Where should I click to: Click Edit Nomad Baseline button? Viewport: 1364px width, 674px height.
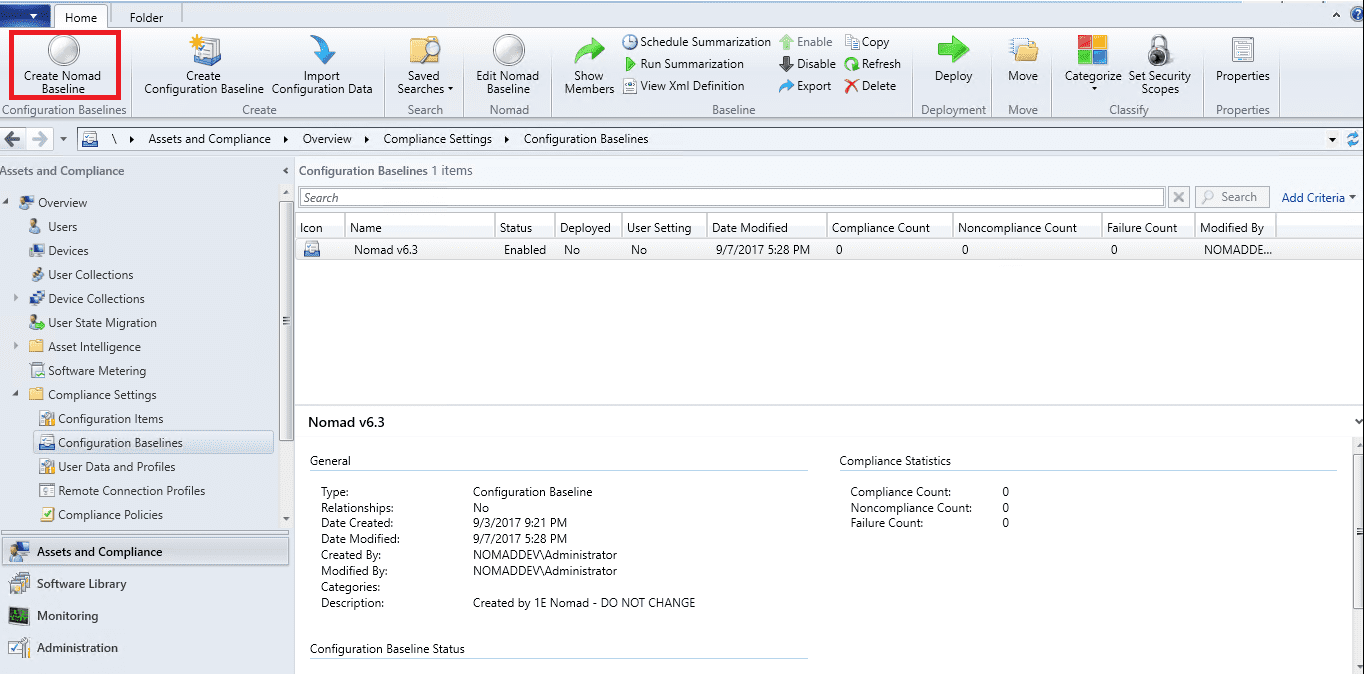[508, 66]
